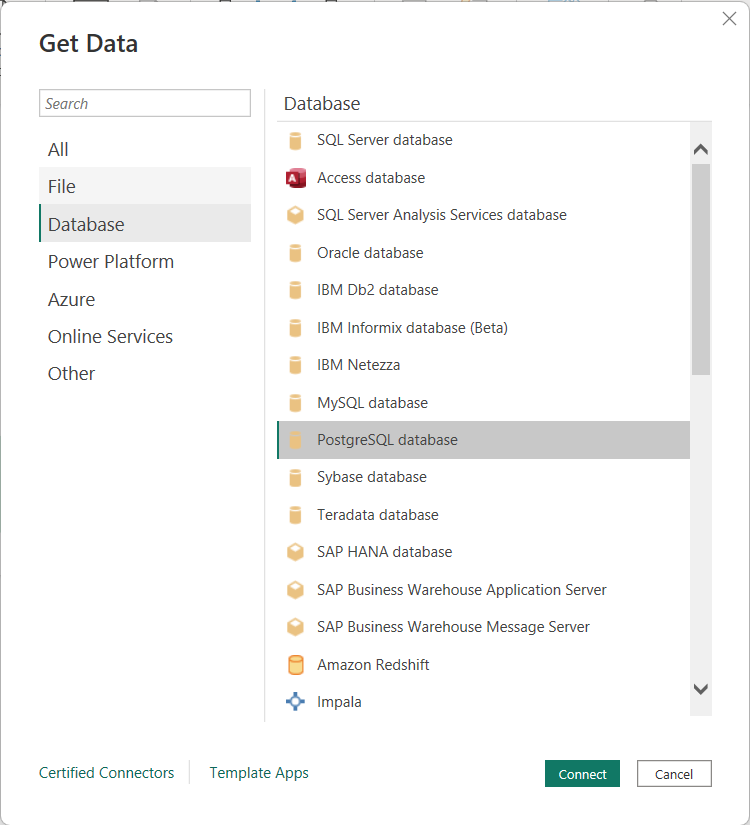Viewport: 750px width, 825px height.
Task: Click the SQL Server Analysis Services cube icon
Action: (295, 215)
